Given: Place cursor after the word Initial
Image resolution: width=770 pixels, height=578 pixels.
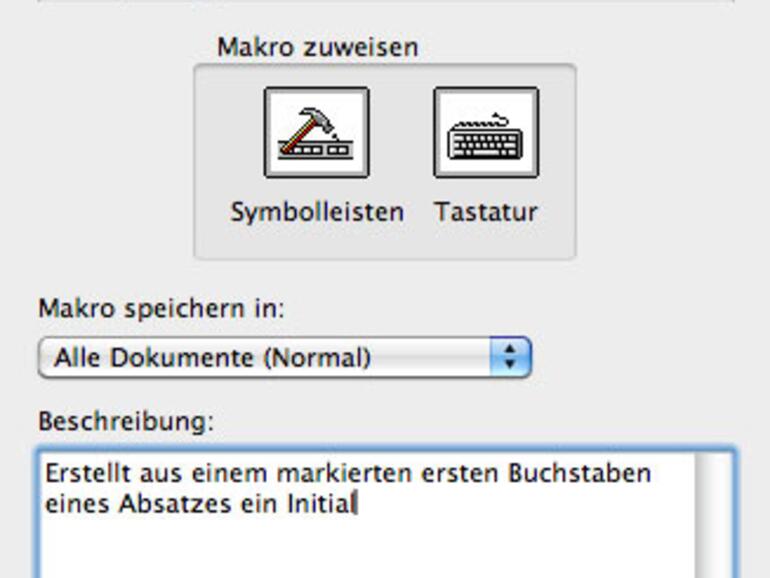Looking at the screenshot, I should [357, 503].
